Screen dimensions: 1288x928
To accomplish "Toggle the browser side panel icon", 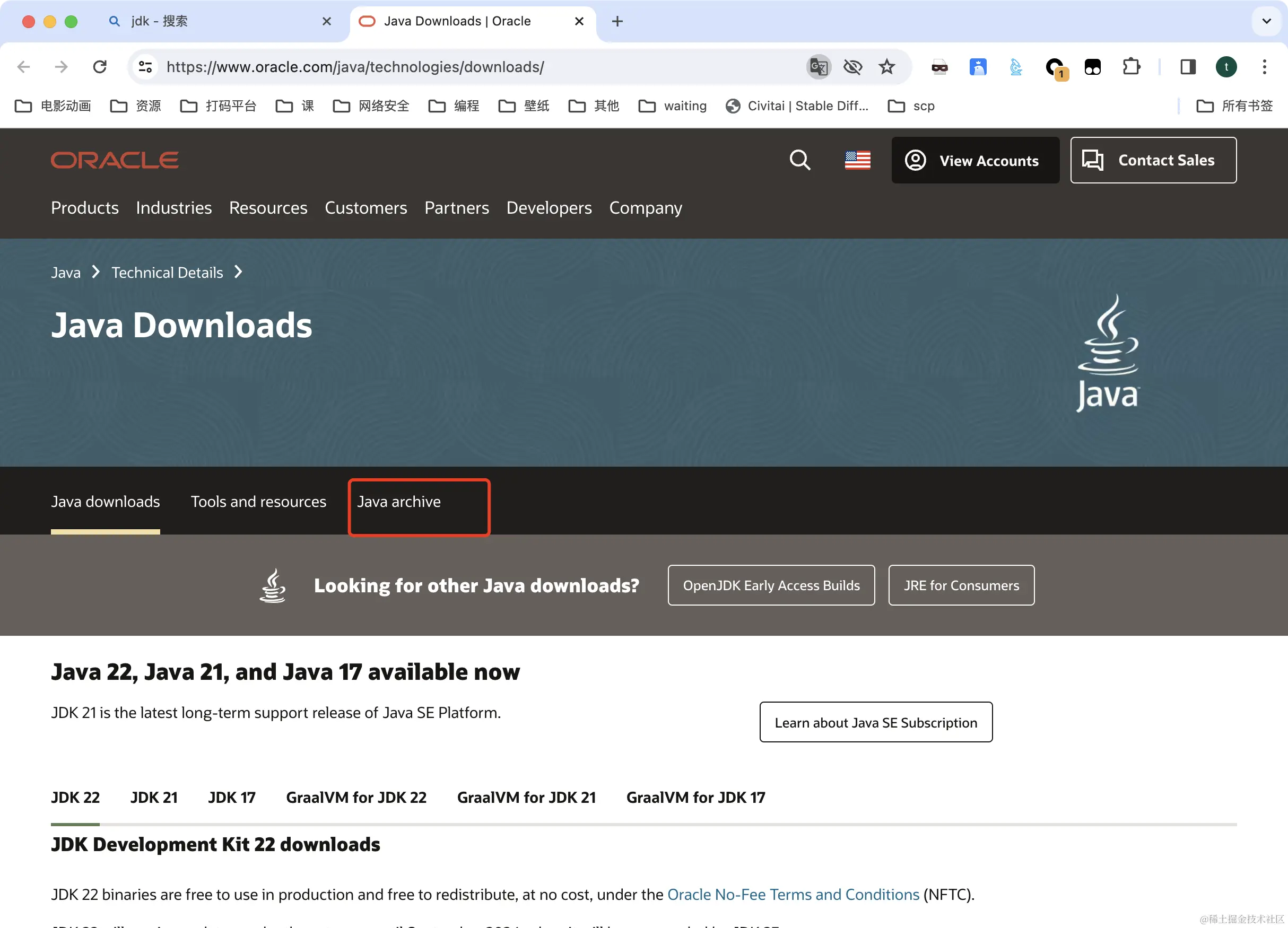I will click(1188, 67).
